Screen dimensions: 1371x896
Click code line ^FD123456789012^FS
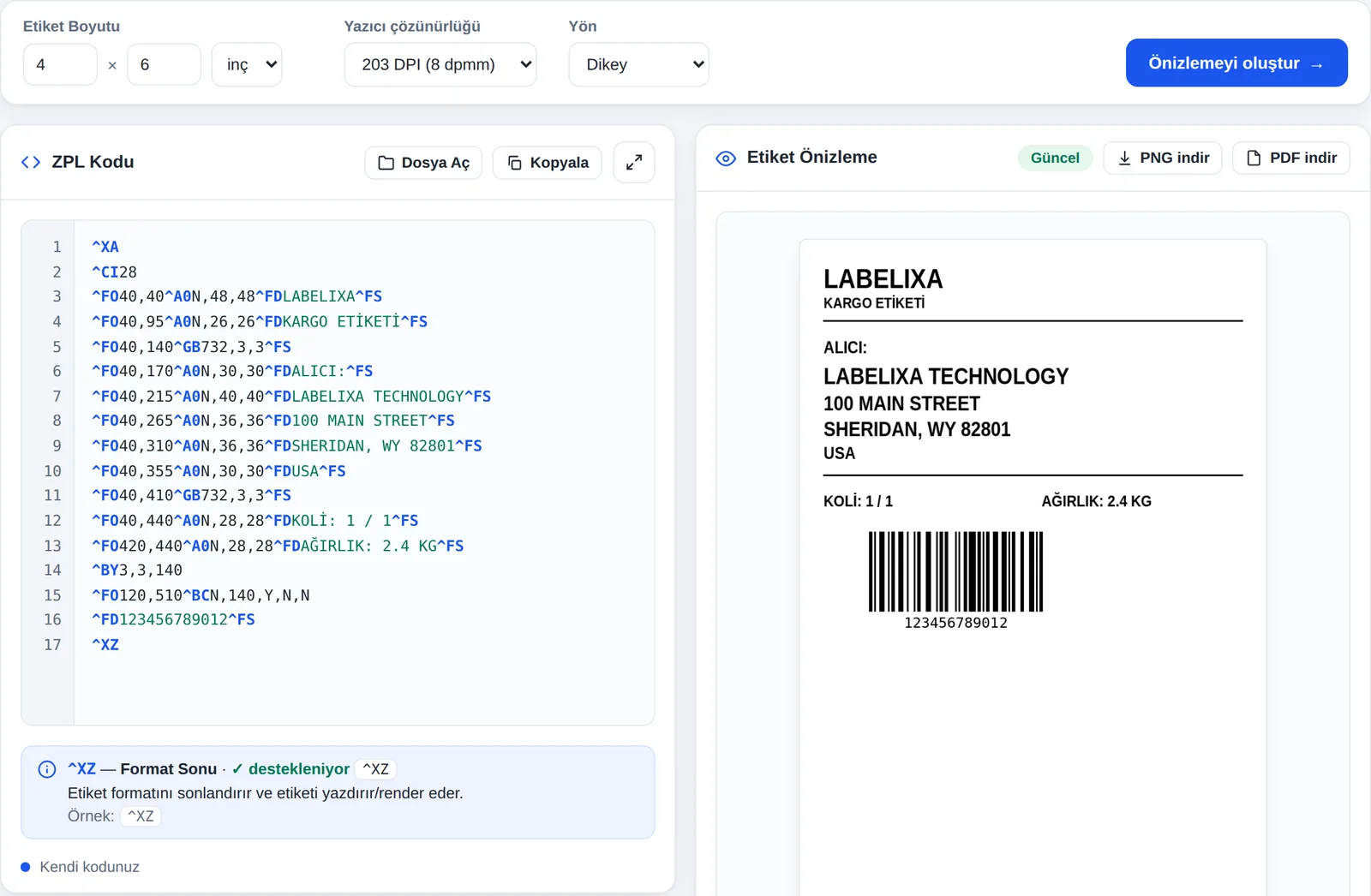coord(173,619)
